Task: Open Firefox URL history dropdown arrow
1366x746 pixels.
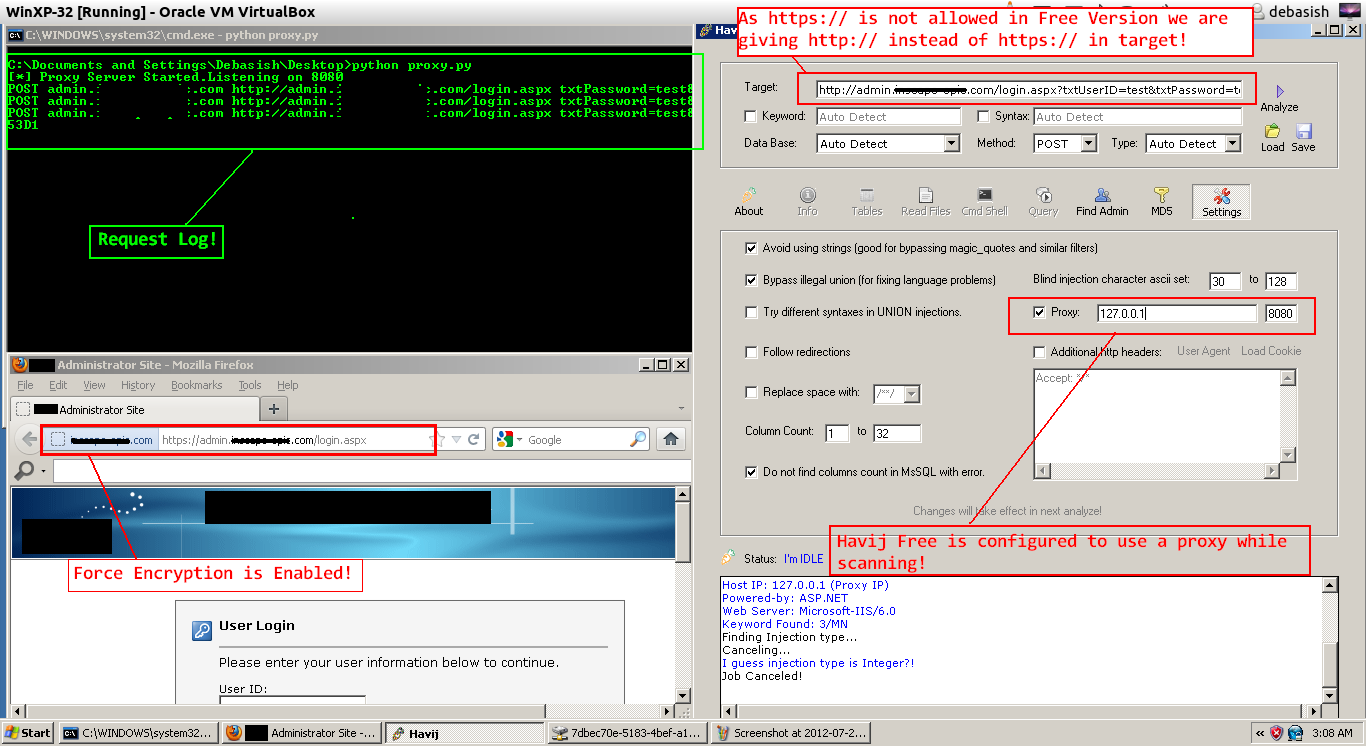Action: coord(456,440)
